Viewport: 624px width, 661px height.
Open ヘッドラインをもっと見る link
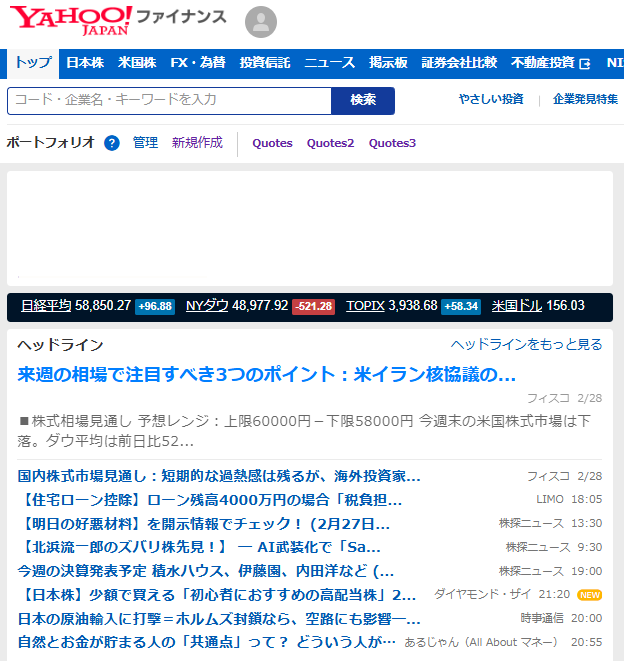[526, 345]
